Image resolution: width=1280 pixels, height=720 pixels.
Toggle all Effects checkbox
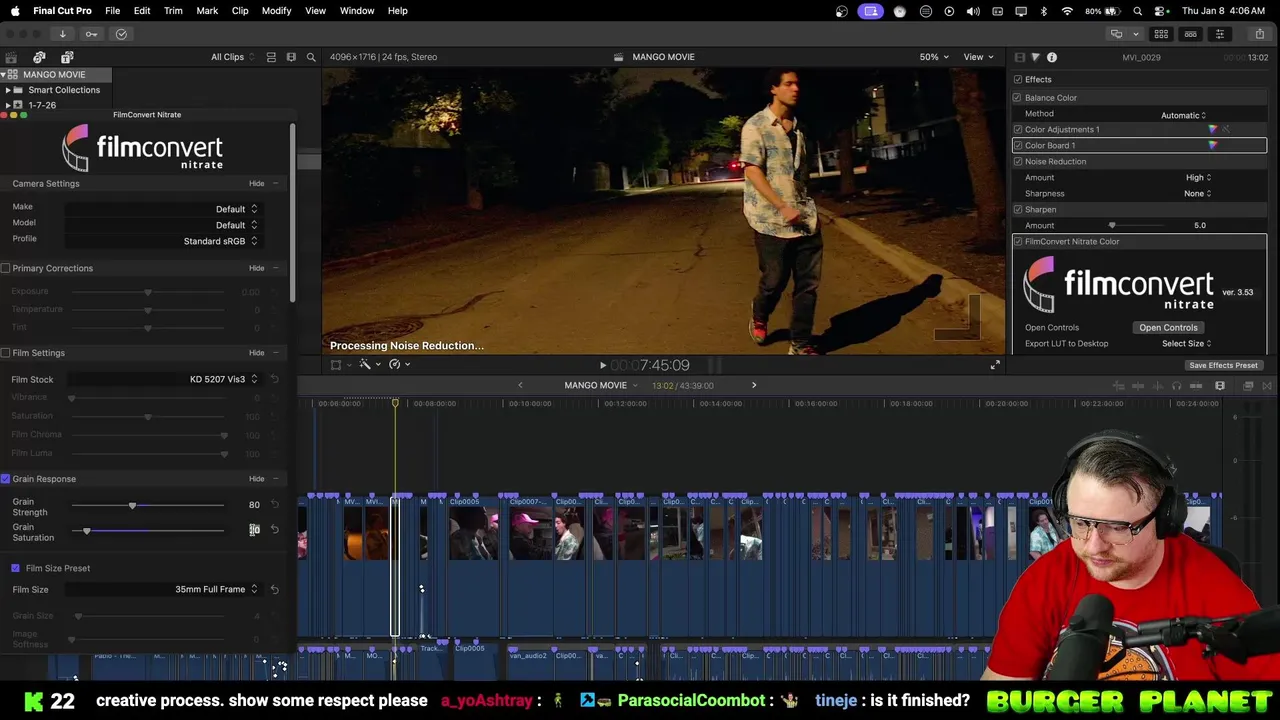[x=1018, y=79]
